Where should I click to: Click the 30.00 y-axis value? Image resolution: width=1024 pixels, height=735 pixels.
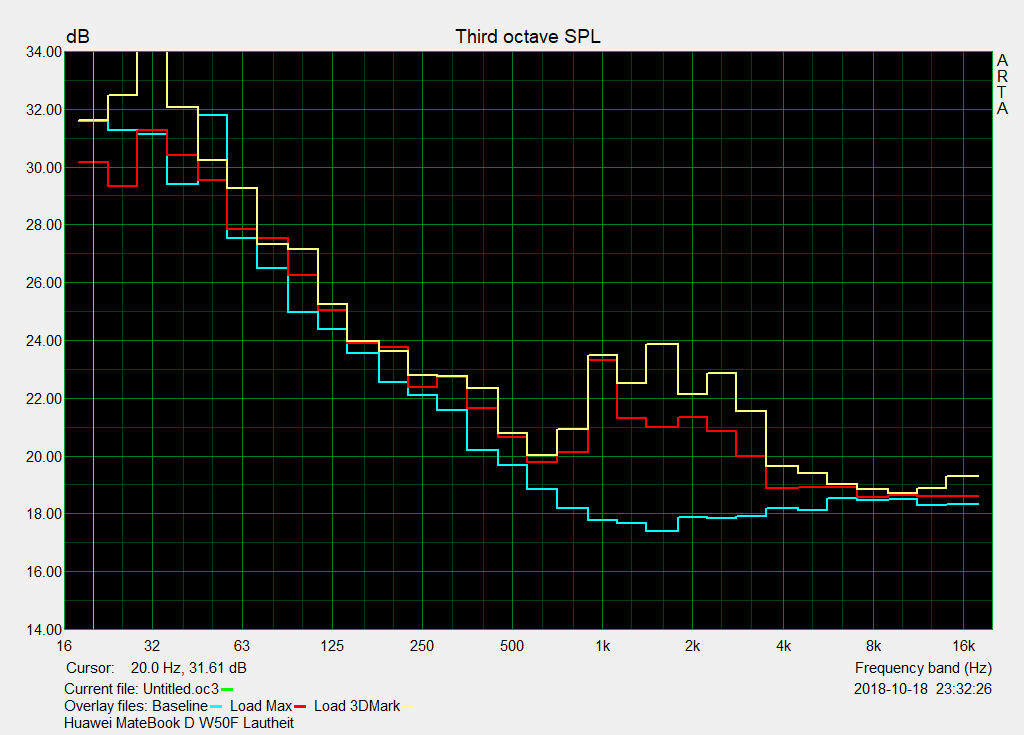click(44, 168)
